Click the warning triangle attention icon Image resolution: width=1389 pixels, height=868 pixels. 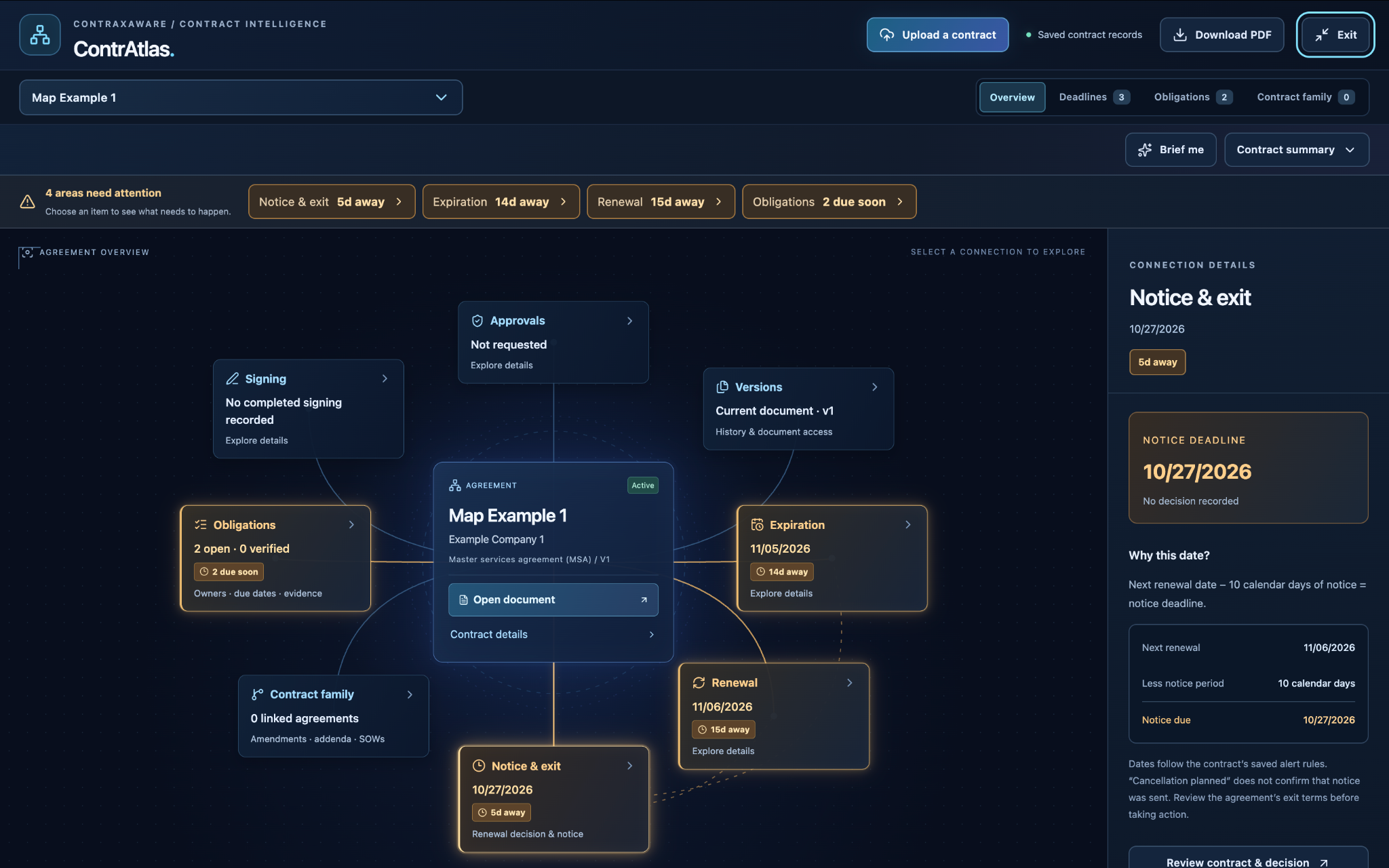[28, 201]
